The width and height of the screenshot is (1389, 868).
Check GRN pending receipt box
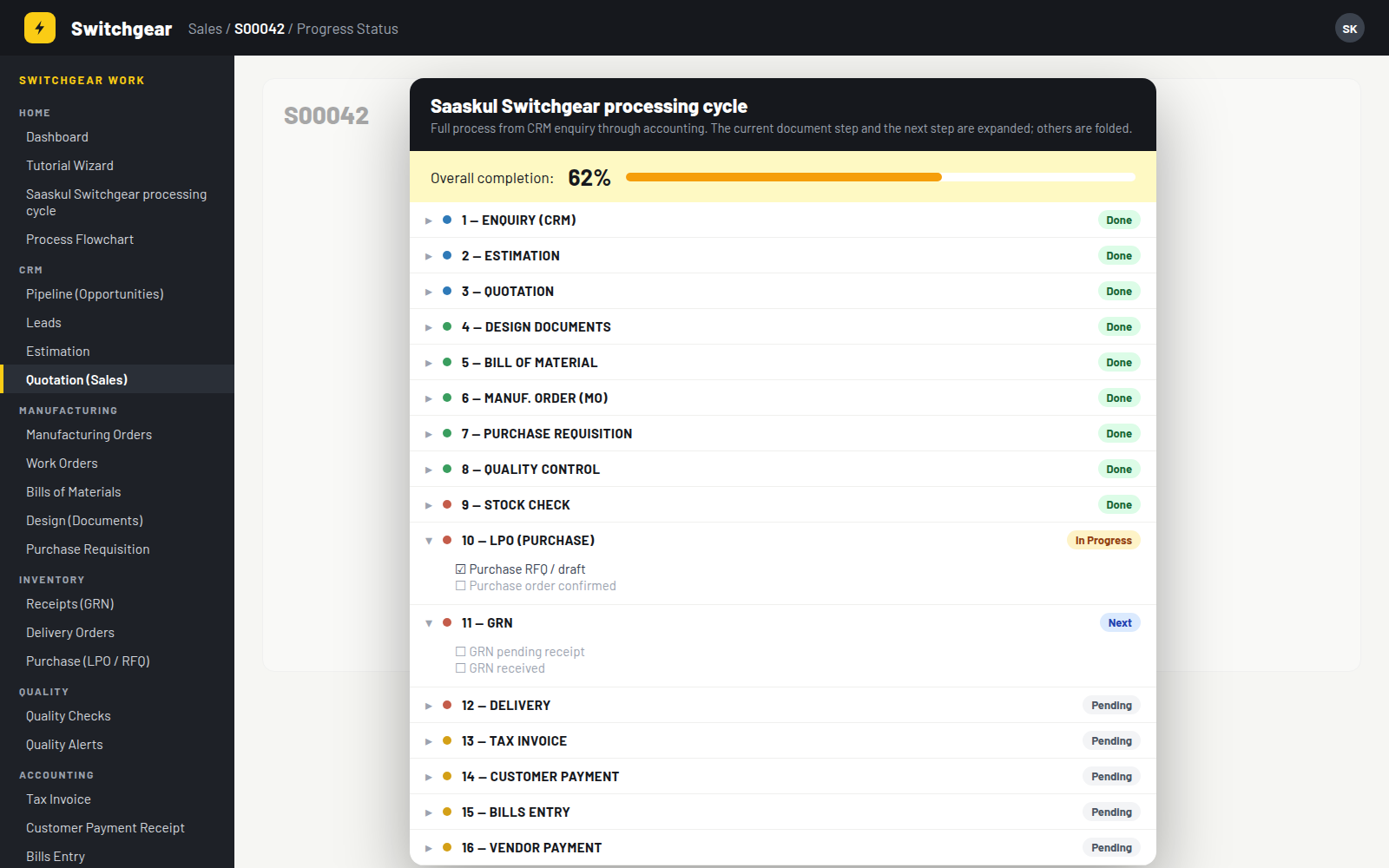[x=461, y=652]
